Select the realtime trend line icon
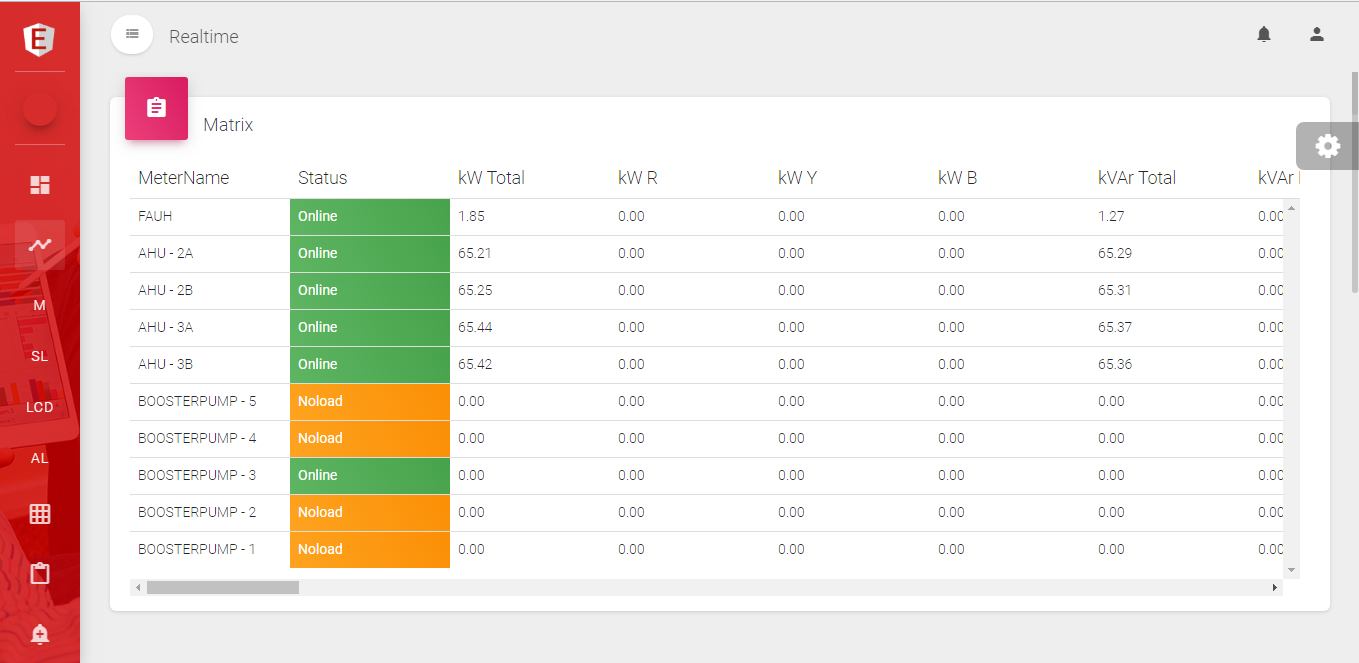 [x=40, y=245]
